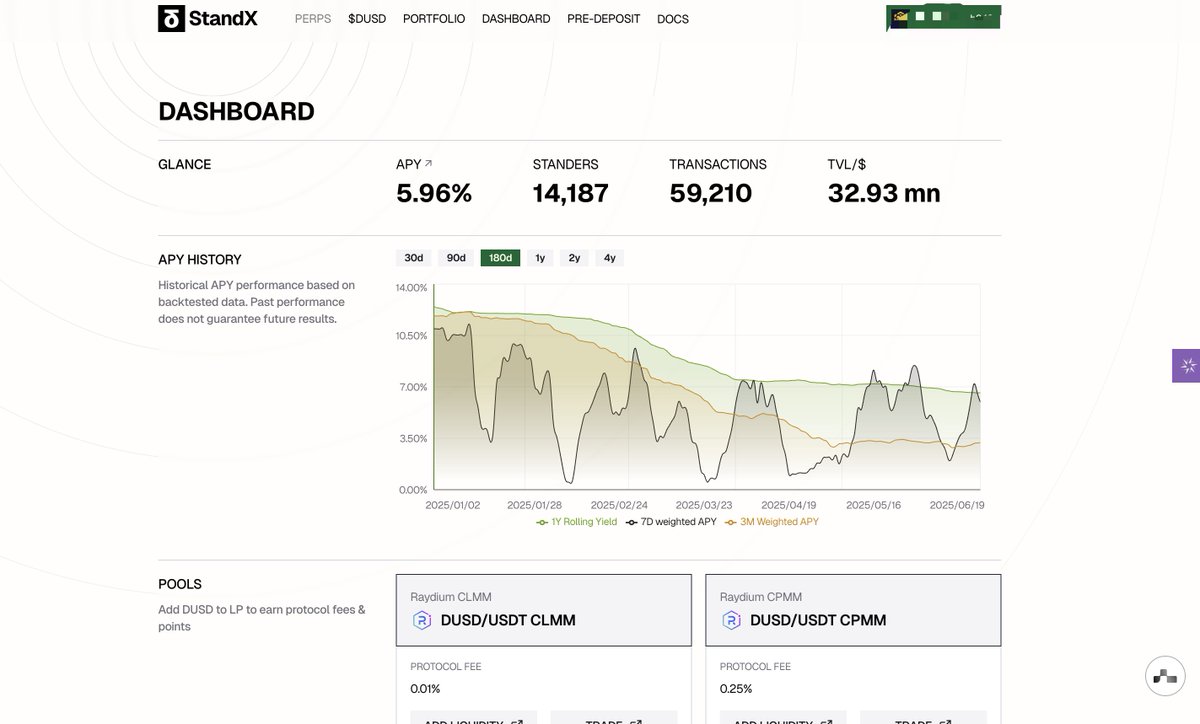Click the StandX logo icon
The width and height of the screenshot is (1200, 724).
pyautogui.click(x=171, y=18)
